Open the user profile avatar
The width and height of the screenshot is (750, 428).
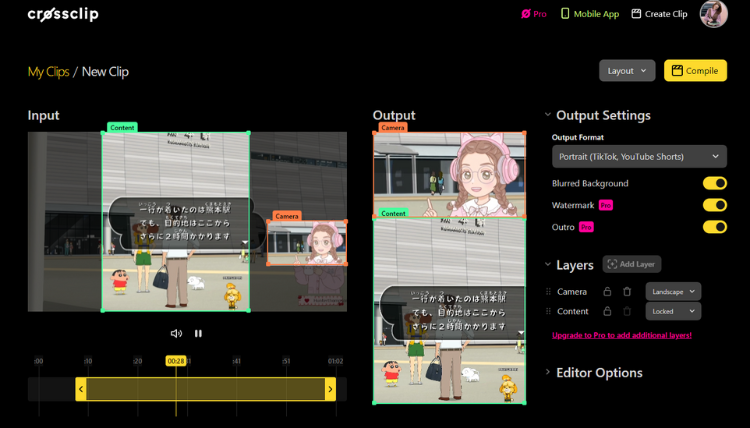[x=714, y=14]
